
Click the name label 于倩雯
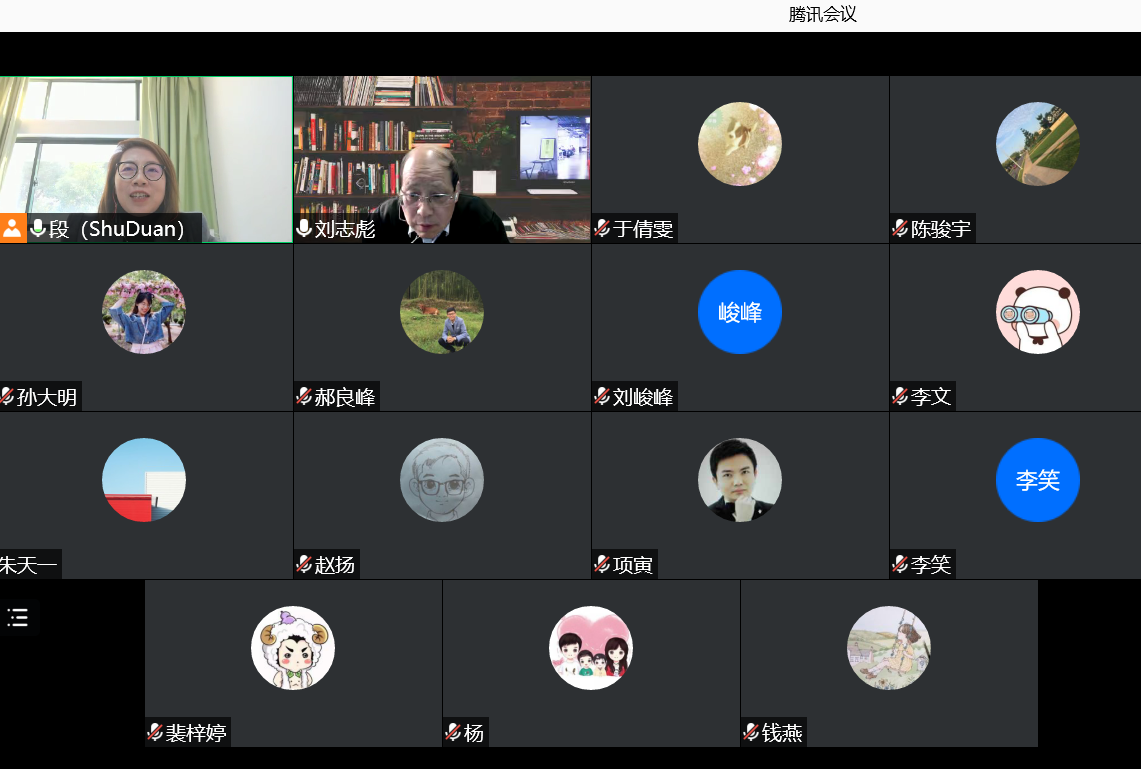(x=643, y=229)
